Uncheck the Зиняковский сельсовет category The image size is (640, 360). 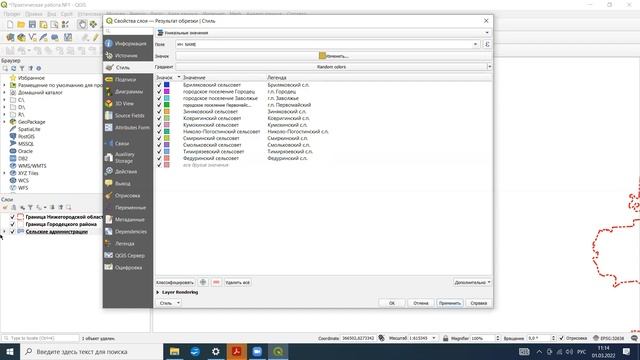click(159, 111)
